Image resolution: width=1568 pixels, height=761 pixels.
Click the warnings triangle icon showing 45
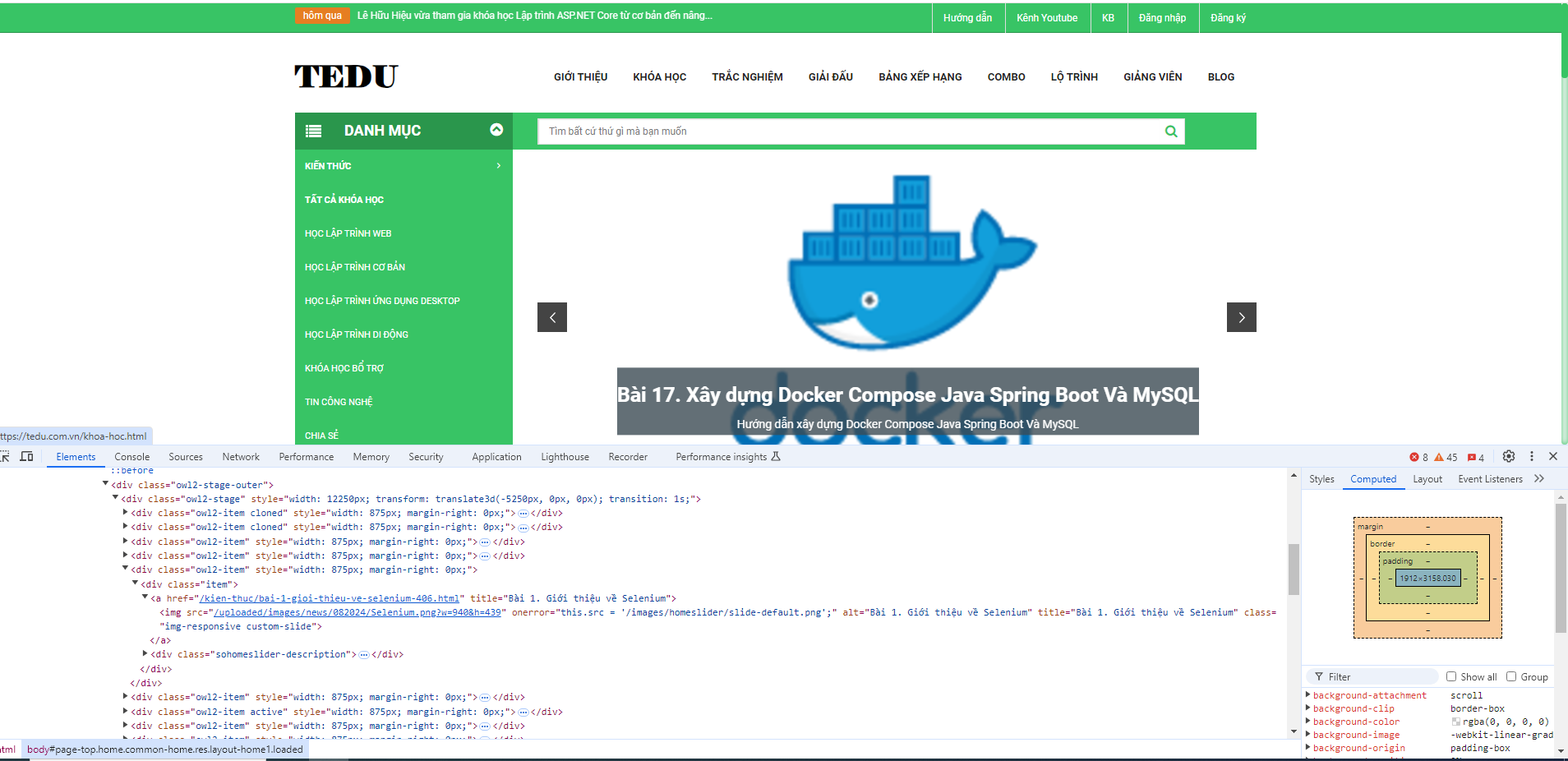click(x=1440, y=457)
